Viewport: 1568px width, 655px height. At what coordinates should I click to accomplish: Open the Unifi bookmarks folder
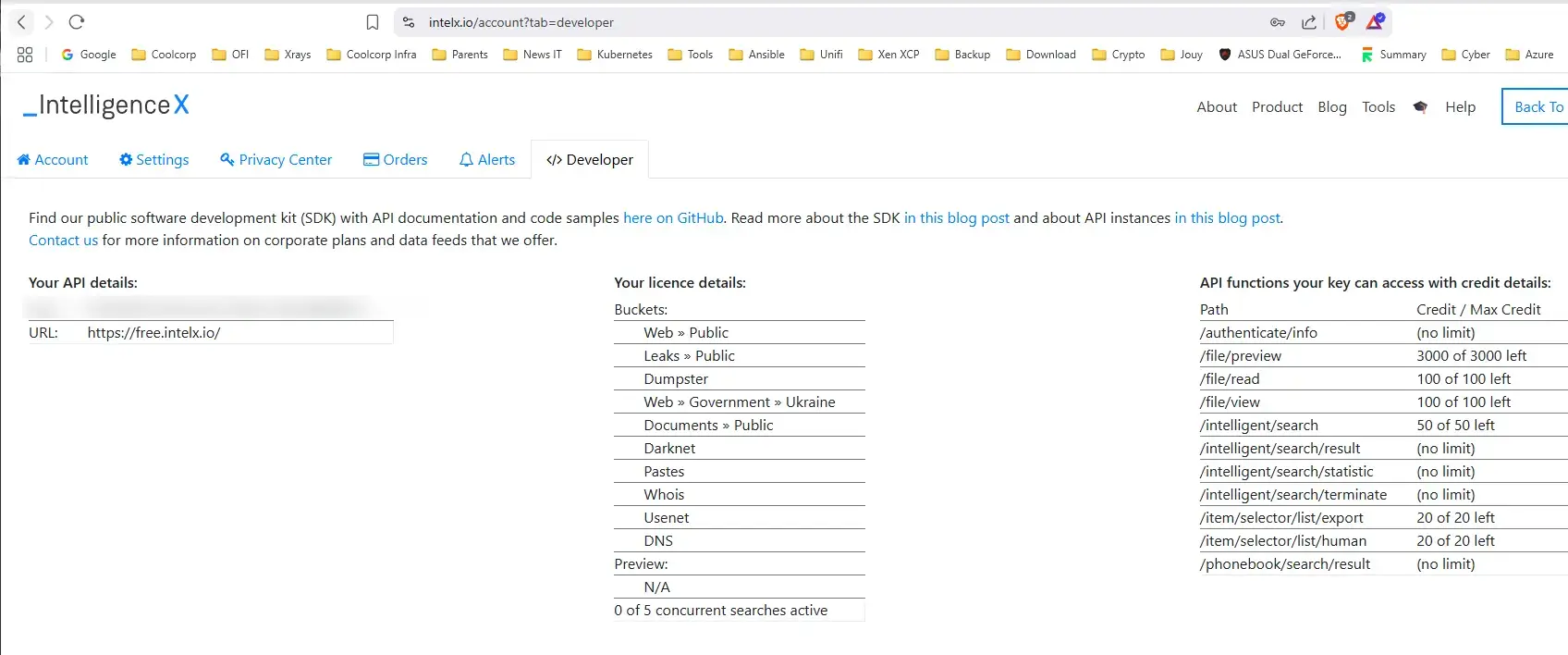(x=821, y=55)
